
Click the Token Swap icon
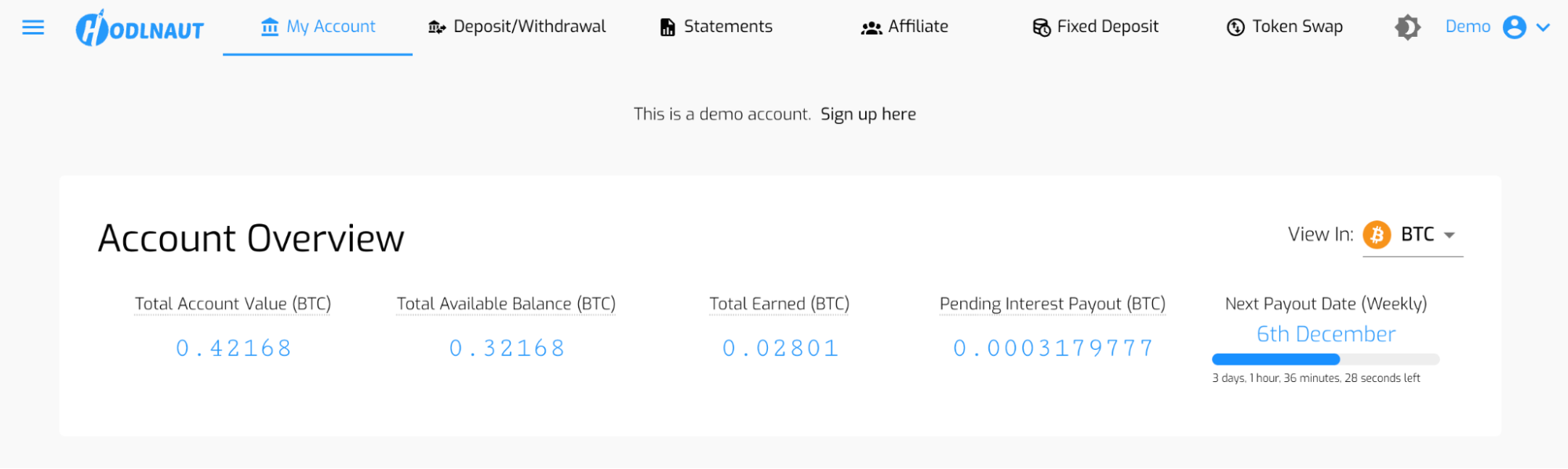1235,28
